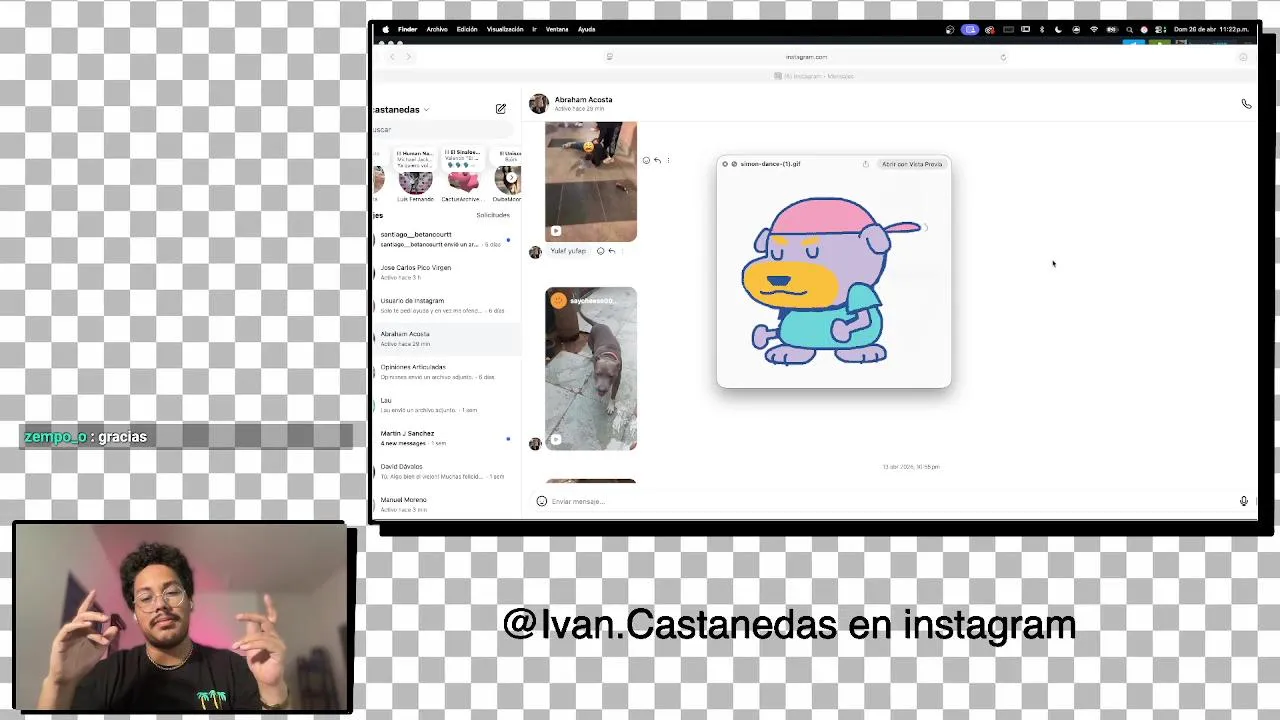1280x720 pixels.
Task: View CactusArchive note avatar
Action: pyautogui.click(x=463, y=182)
